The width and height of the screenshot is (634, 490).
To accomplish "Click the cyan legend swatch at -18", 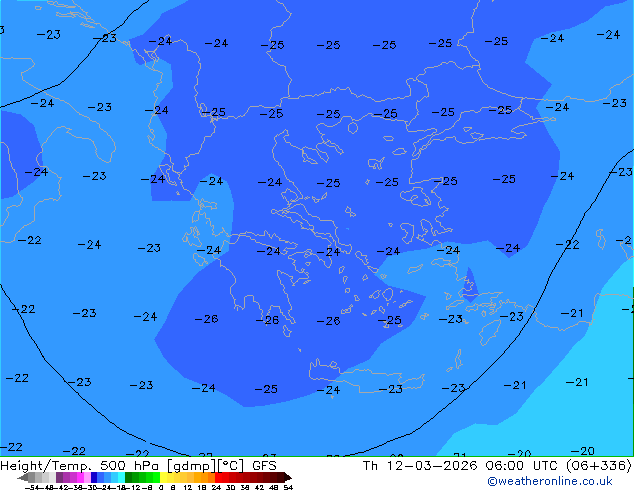I will 121,477.
